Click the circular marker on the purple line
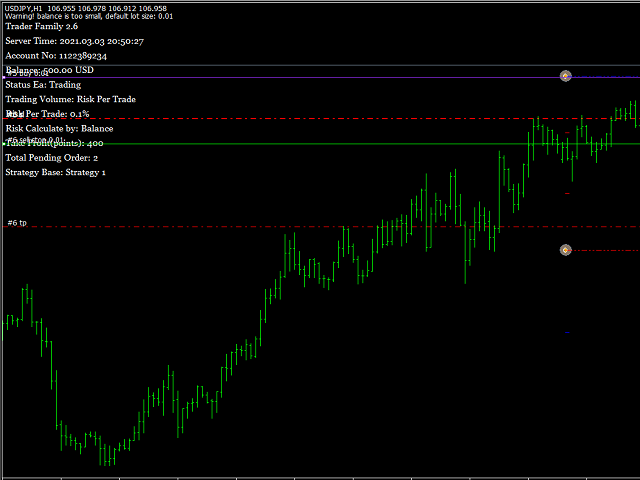This screenshot has height=480, width=640. click(x=565, y=76)
